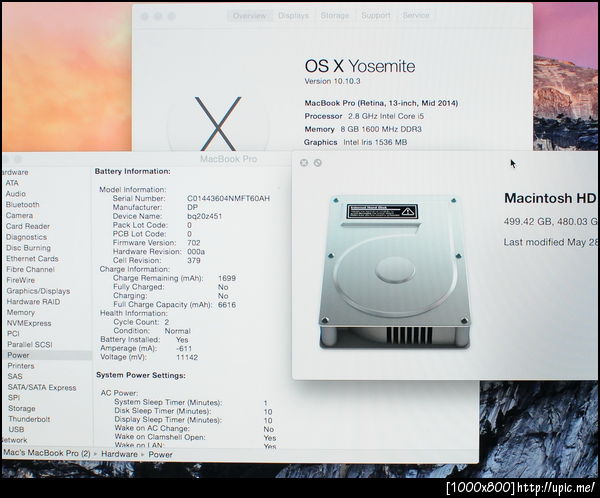Image resolution: width=600 pixels, height=498 pixels.
Task: Select Disc Burning entry
Action: [x=28, y=248]
